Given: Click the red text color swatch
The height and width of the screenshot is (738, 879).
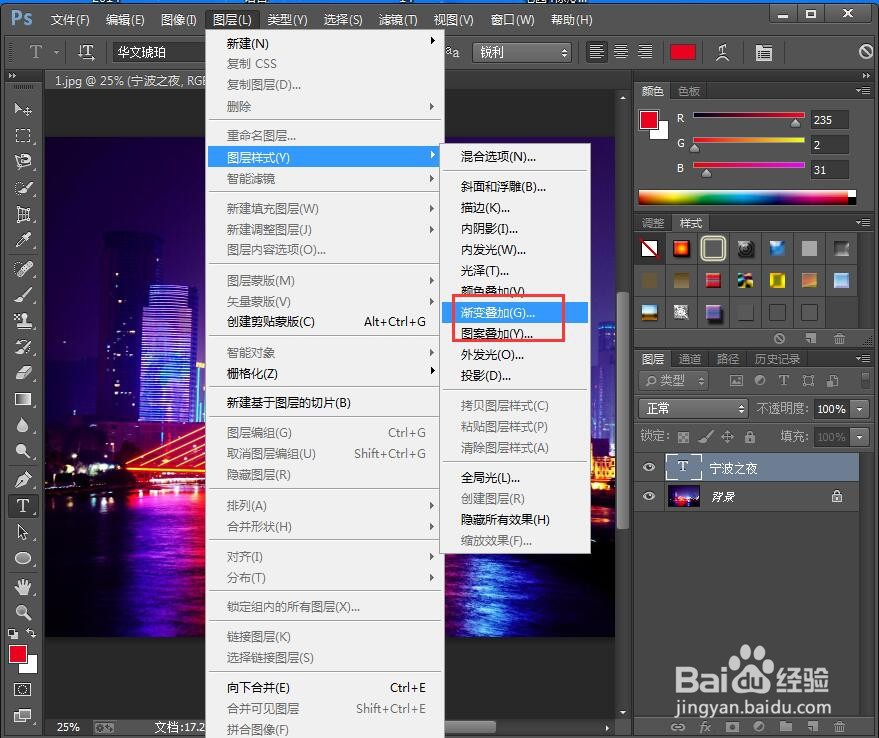Looking at the screenshot, I should click(x=683, y=53).
